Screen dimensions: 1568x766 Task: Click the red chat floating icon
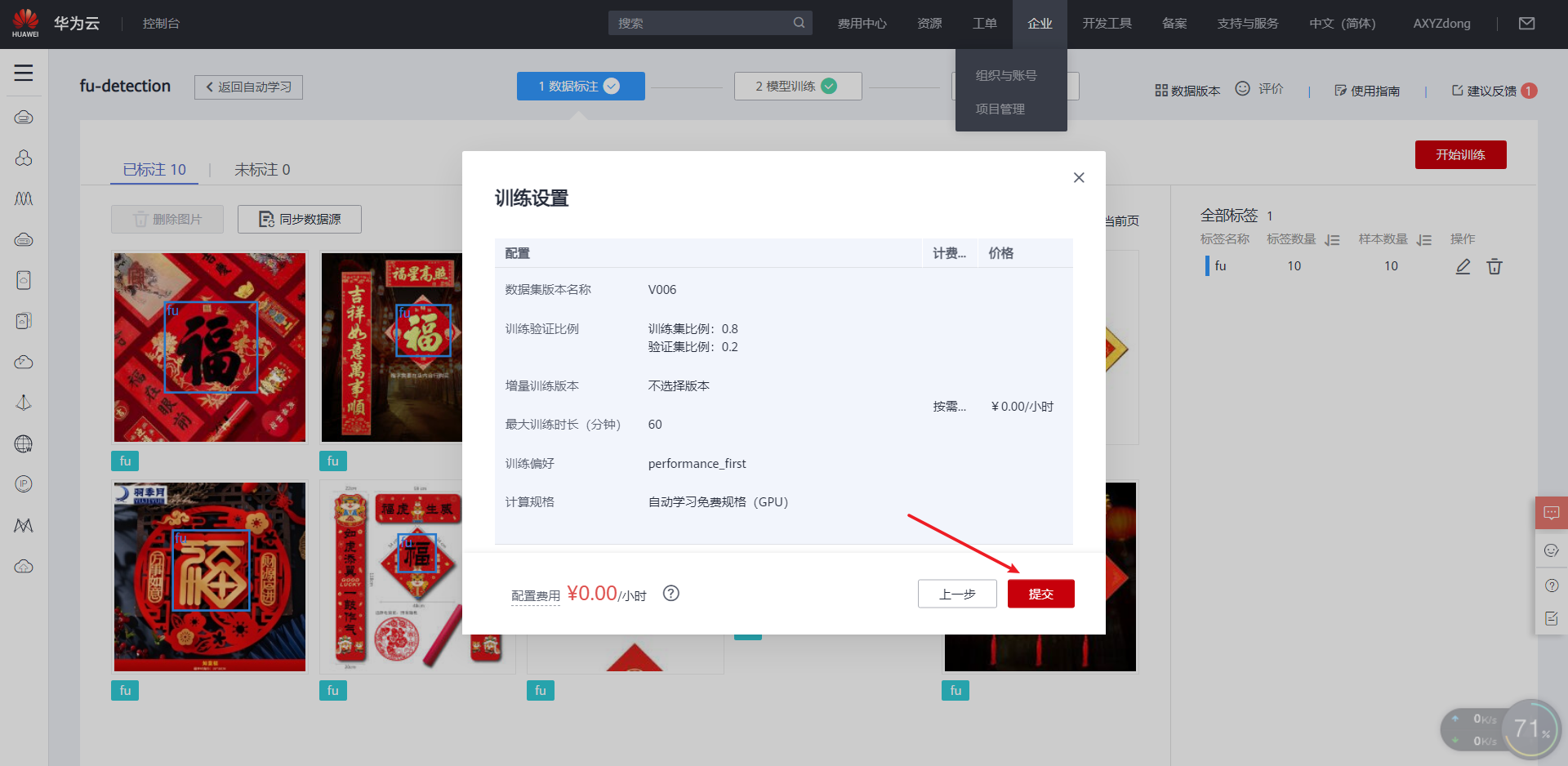(1552, 513)
